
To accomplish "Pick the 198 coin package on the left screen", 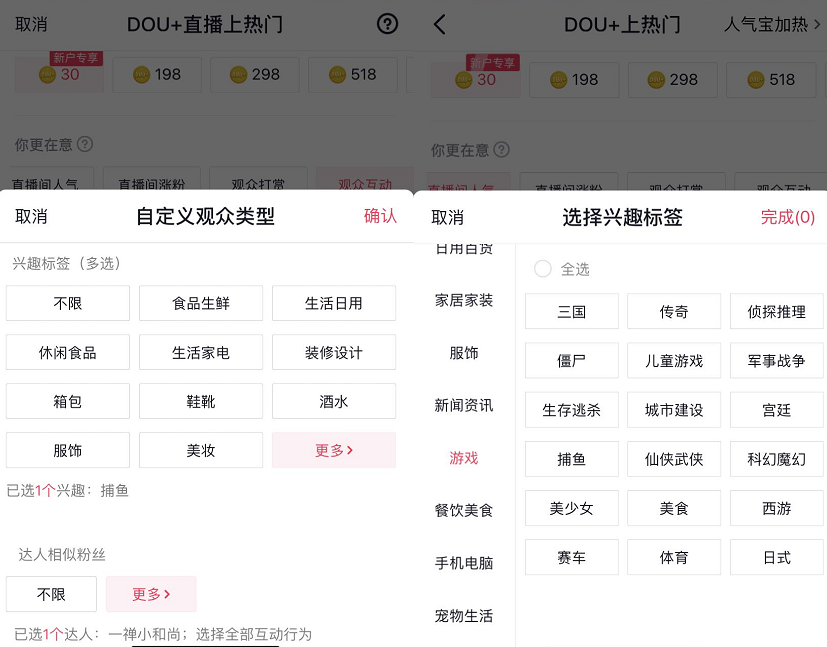I will coord(157,74).
